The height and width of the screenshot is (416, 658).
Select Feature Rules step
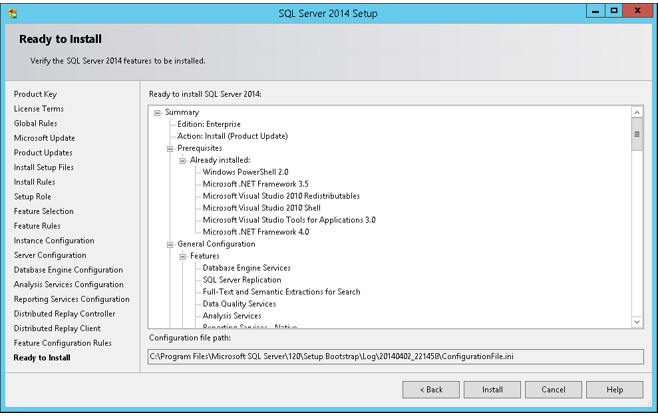(37, 226)
